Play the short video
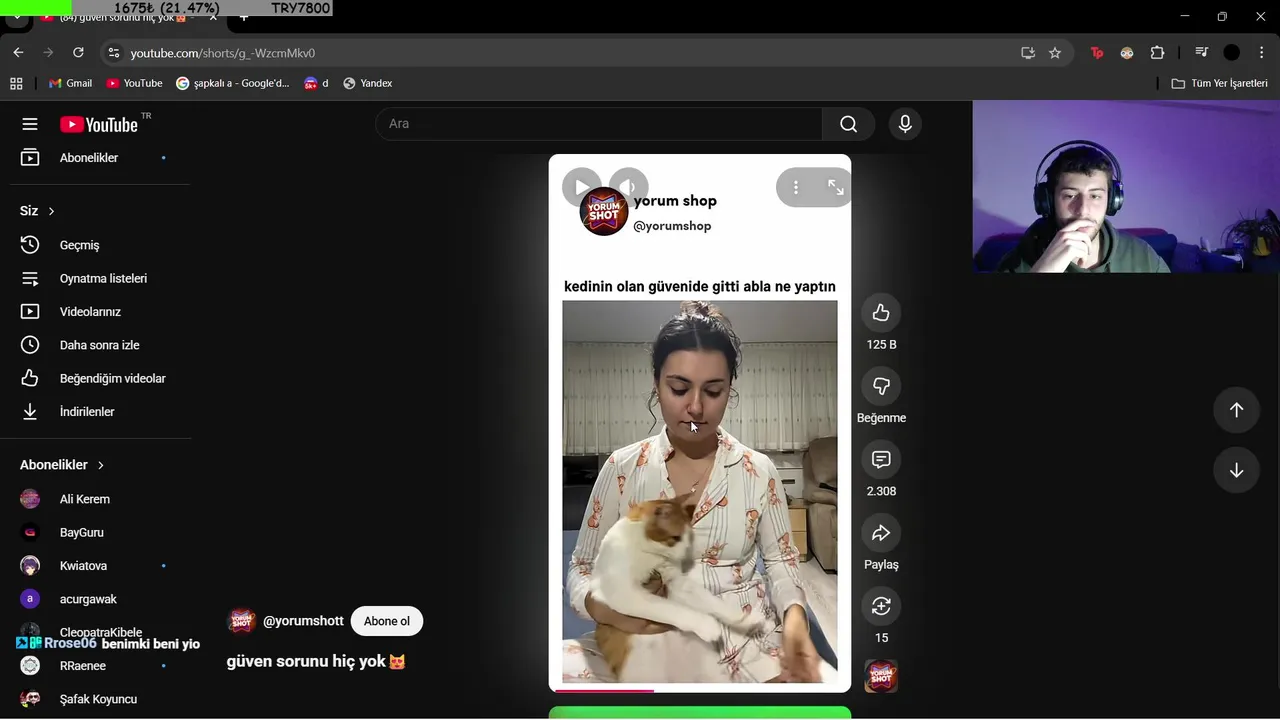Viewport: 1280px width, 720px height. (x=582, y=187)
